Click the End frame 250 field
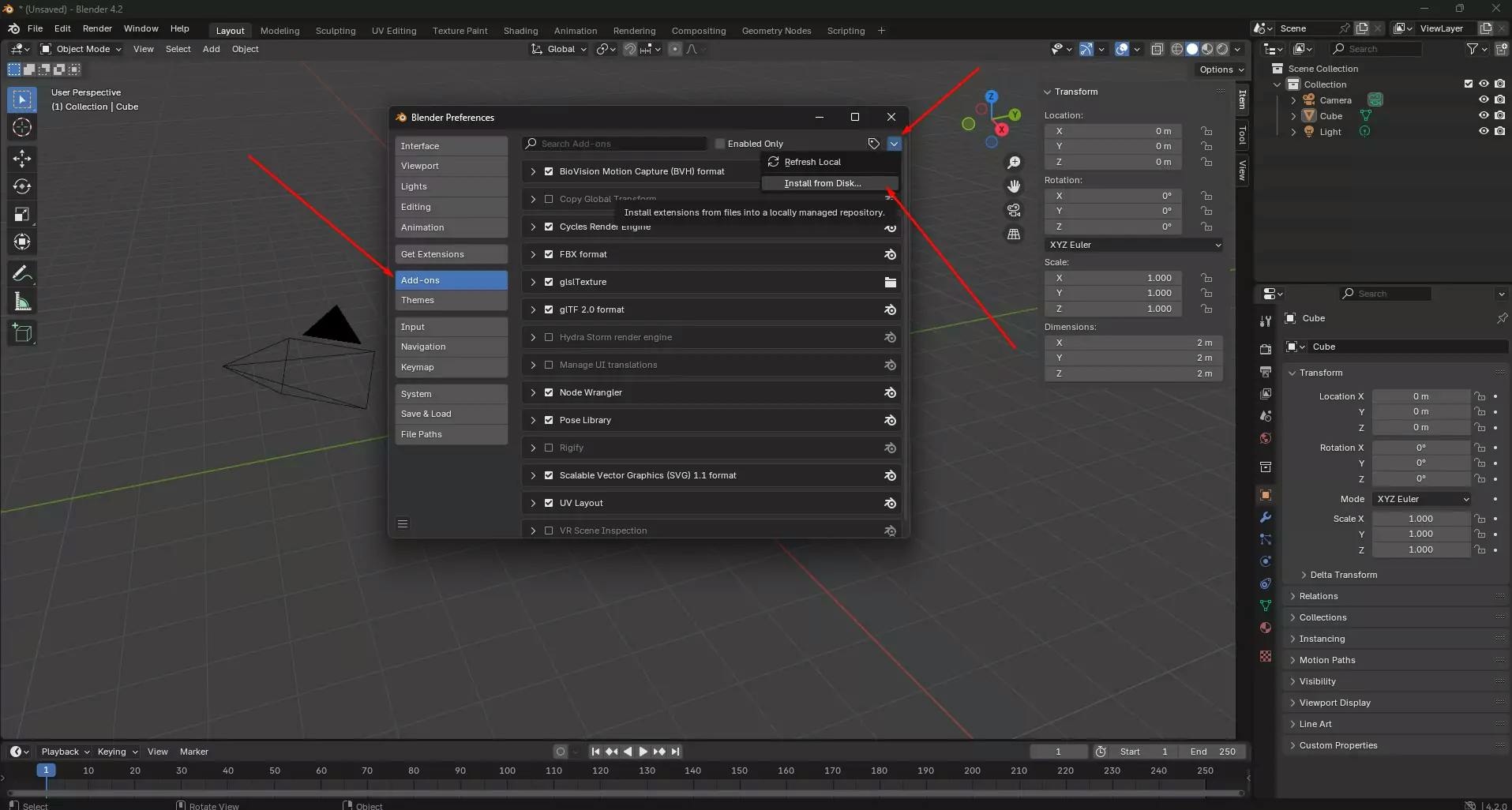Viewport: 1512px width, 810px height. click(x=1214, y=752)
